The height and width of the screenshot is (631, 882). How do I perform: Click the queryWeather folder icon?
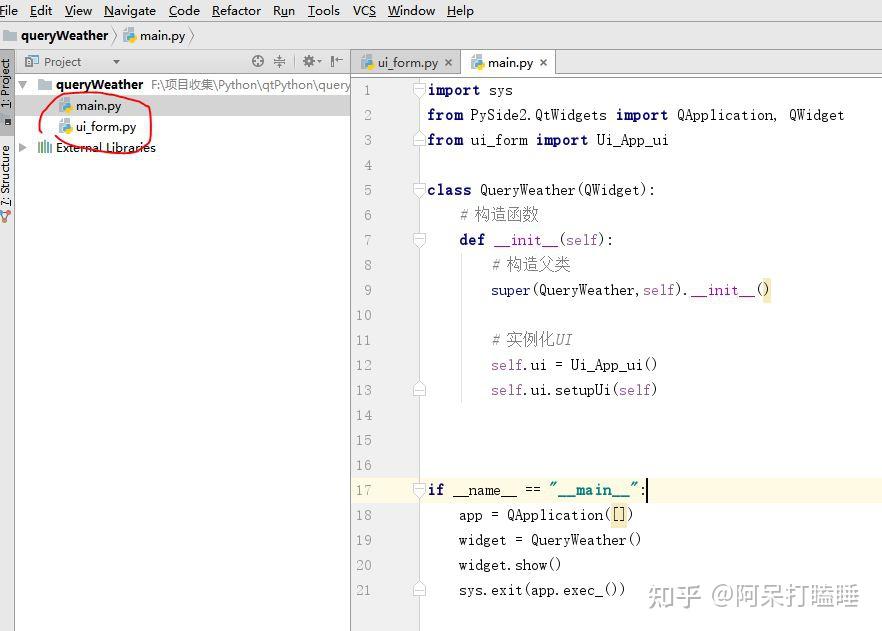pos(44,84)
